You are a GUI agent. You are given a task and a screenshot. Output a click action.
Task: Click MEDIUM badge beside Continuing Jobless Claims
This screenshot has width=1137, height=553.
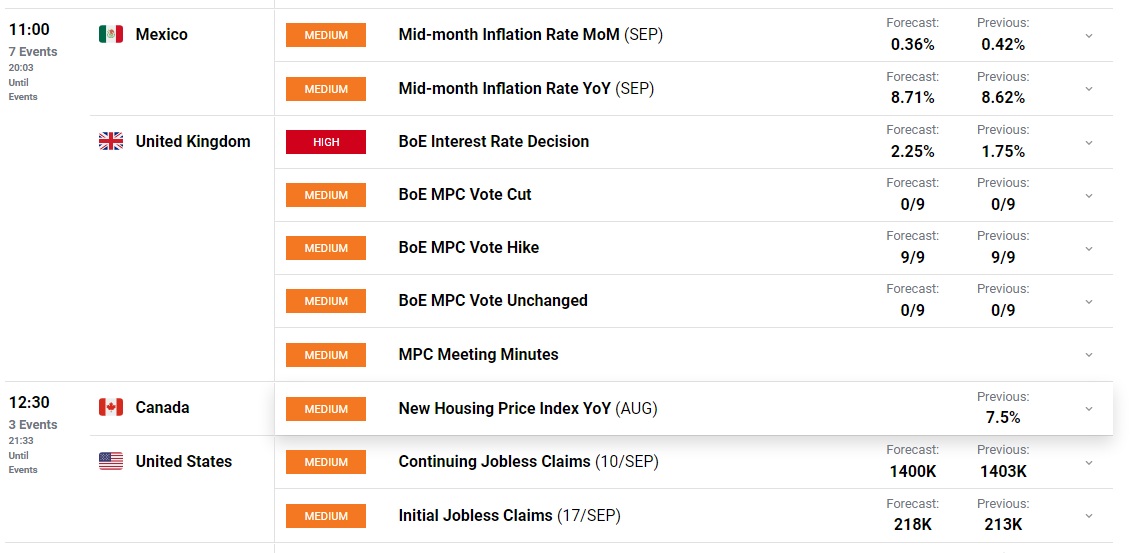(x=326, y=462)
